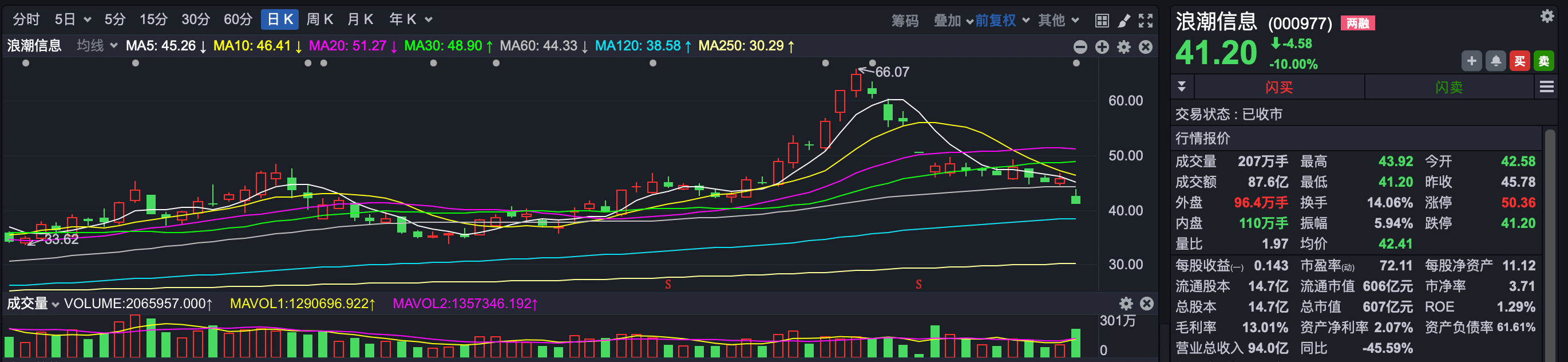The height and width of the screenshot is (362, 1568).
Task: Click the quote panel vertical scrollbar
Action: (1550, 244)
